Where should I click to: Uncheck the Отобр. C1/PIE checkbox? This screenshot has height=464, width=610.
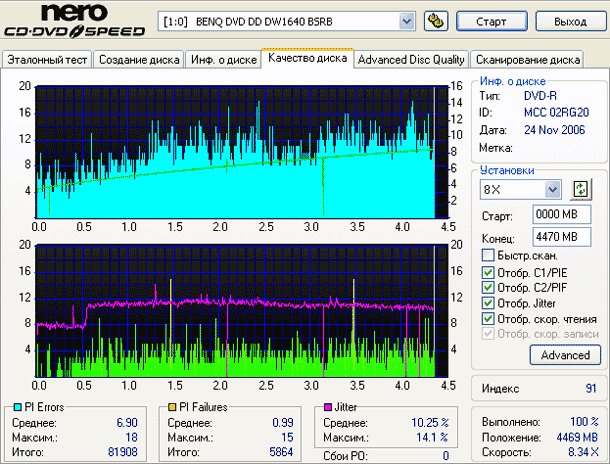[488, 273]
